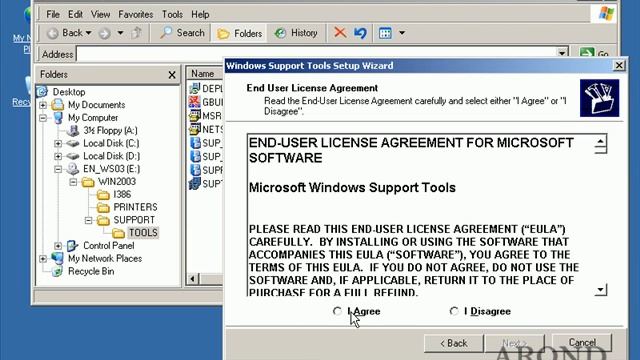Screen dimensions: 640x360
Task: Select the I386 folder in tree
Action: coord(122,195)
